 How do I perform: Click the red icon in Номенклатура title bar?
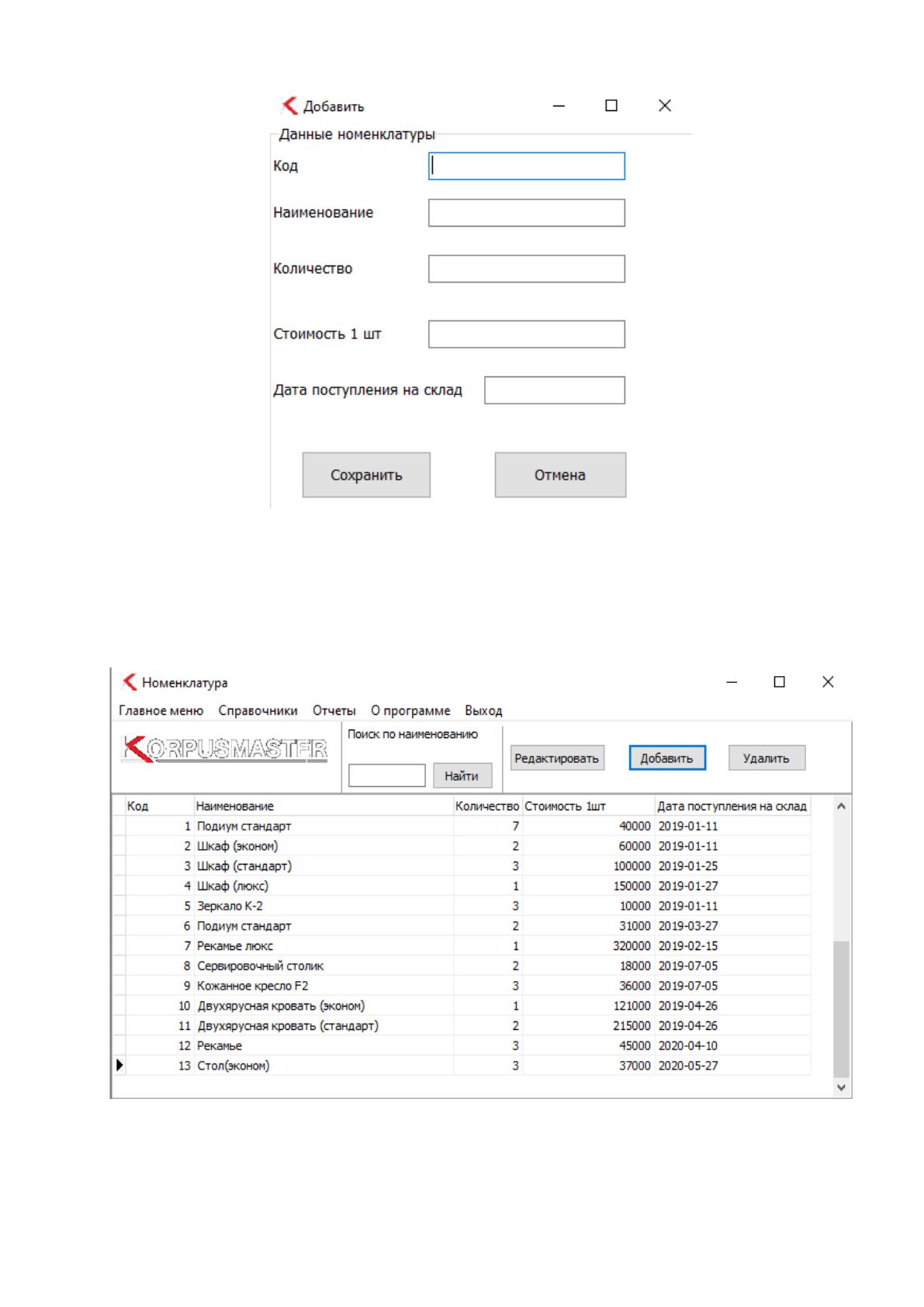pyautogui.click(x=130, y=682)
